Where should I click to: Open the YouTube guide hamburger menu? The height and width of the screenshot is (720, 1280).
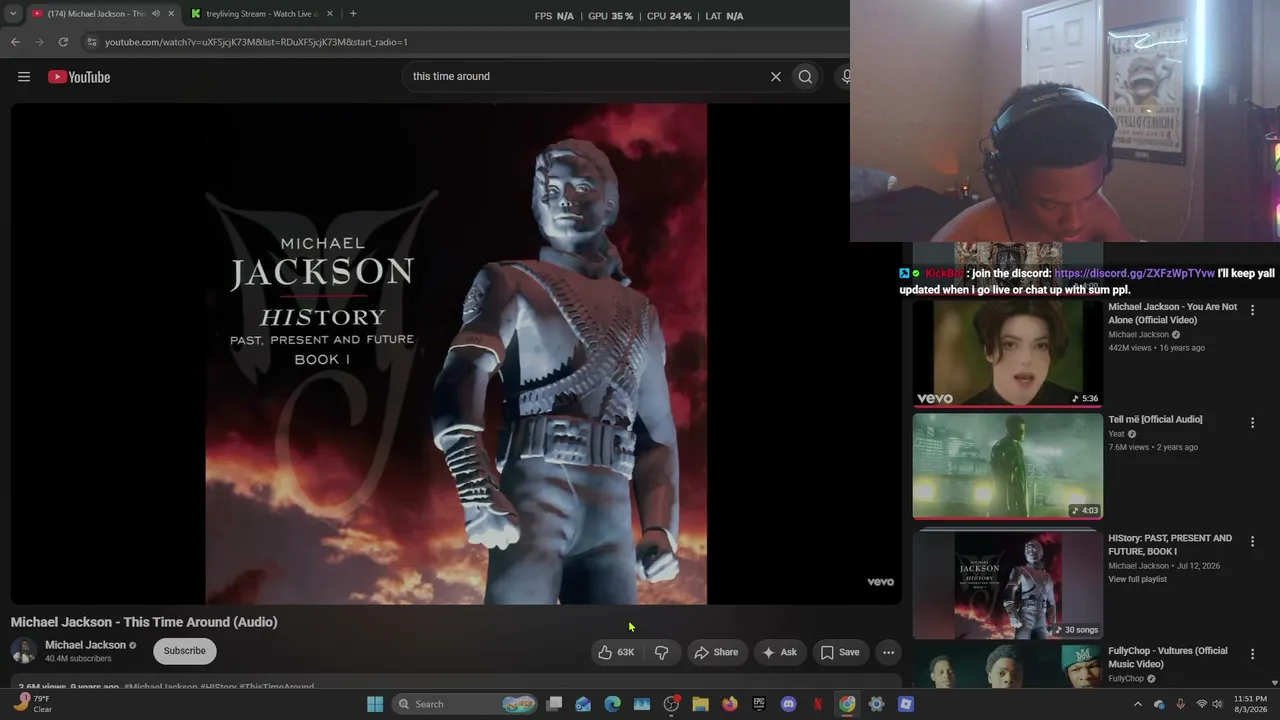(x=24, y=77)
